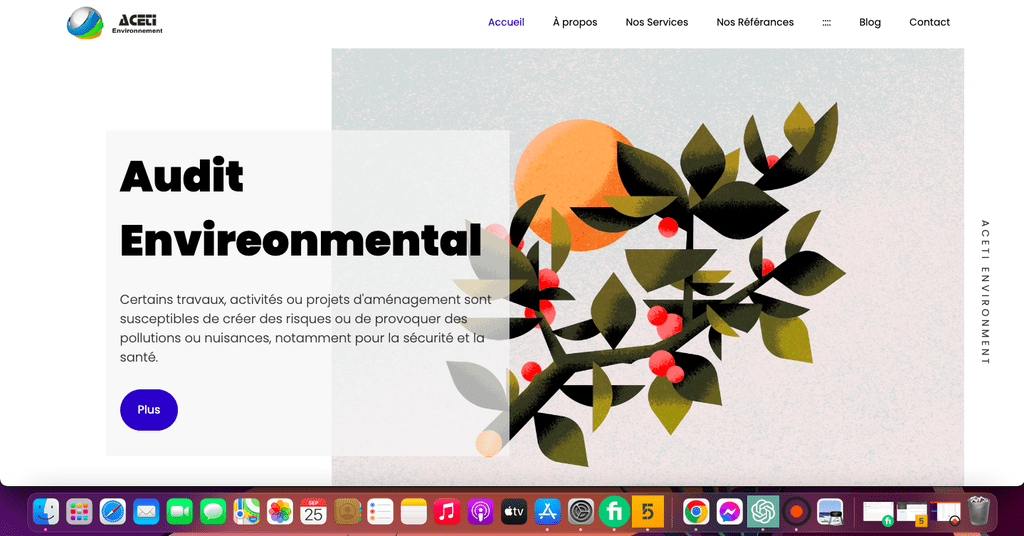Open the orange 5 app icon
The height and width of the screenshot is (536, 1024).
point(648,512)
